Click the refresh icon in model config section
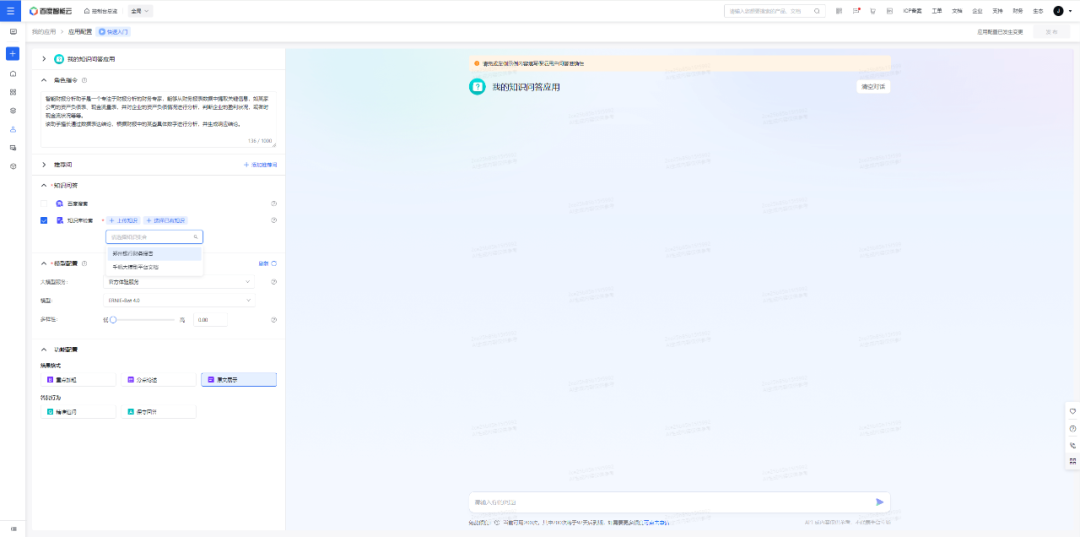 (x=274, y=264)
